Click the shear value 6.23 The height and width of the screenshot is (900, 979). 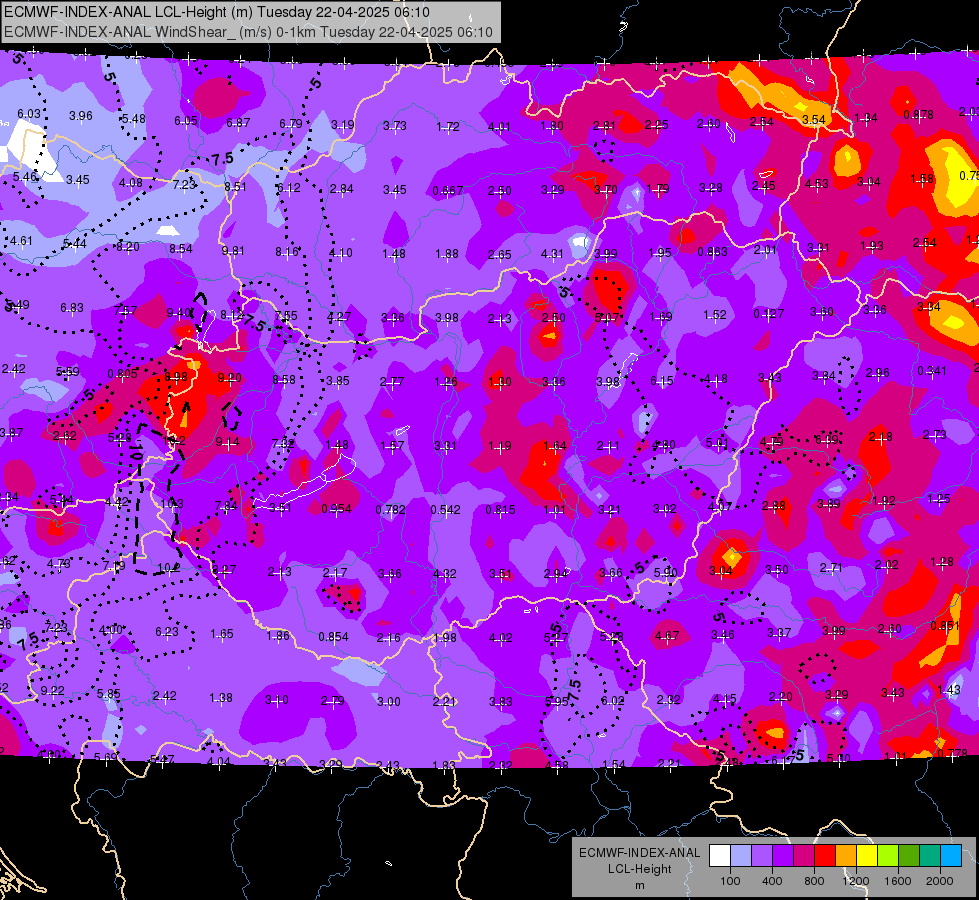pyautogui.click(x=167, y=631)
